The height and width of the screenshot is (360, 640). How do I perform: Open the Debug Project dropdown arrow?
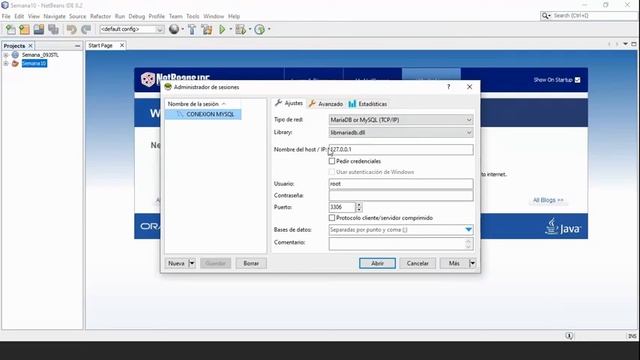click(250, 29)
